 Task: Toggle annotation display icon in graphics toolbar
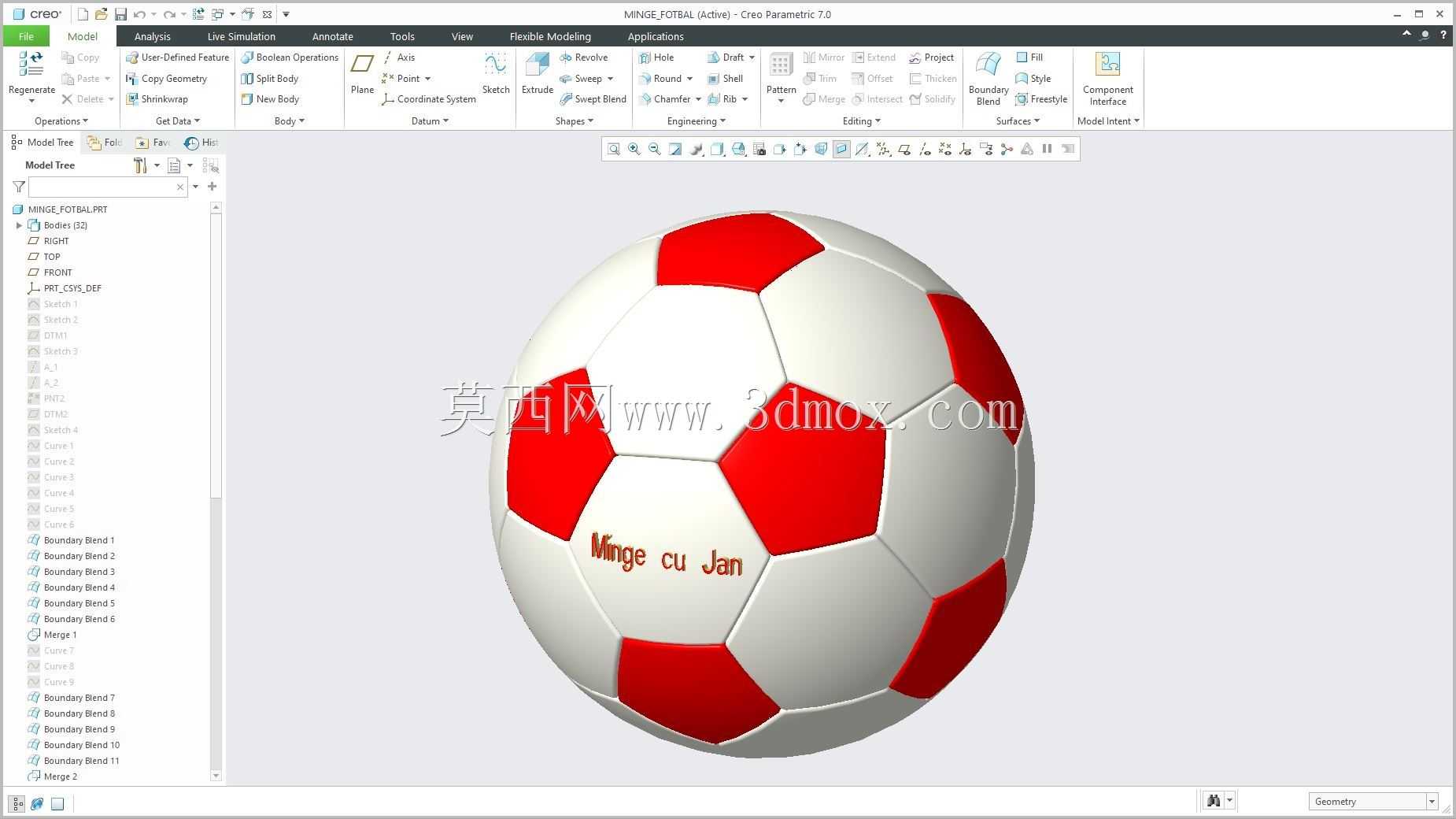(x=986, y=149)
